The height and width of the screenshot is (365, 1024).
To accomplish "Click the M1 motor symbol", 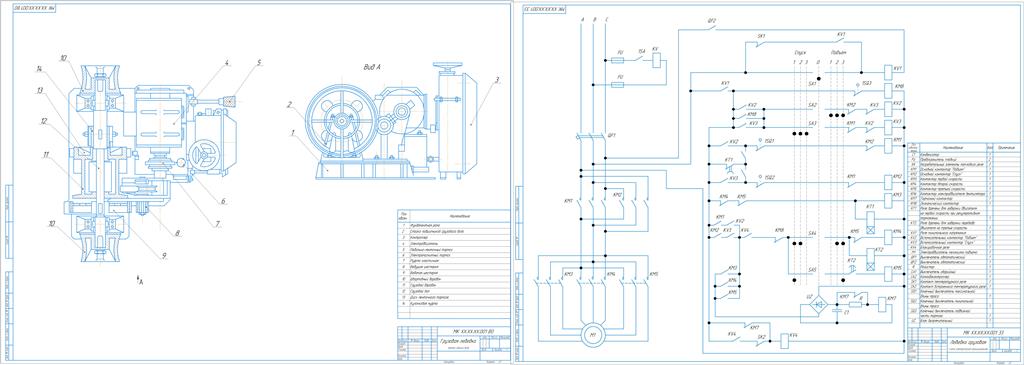I will point(594,336).
